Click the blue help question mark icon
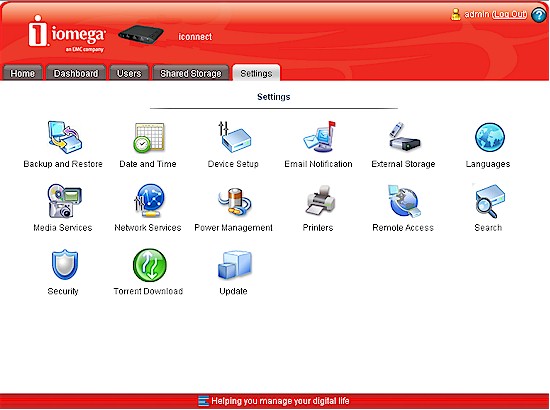Screen dimensions: 550x410 [539, 14]
